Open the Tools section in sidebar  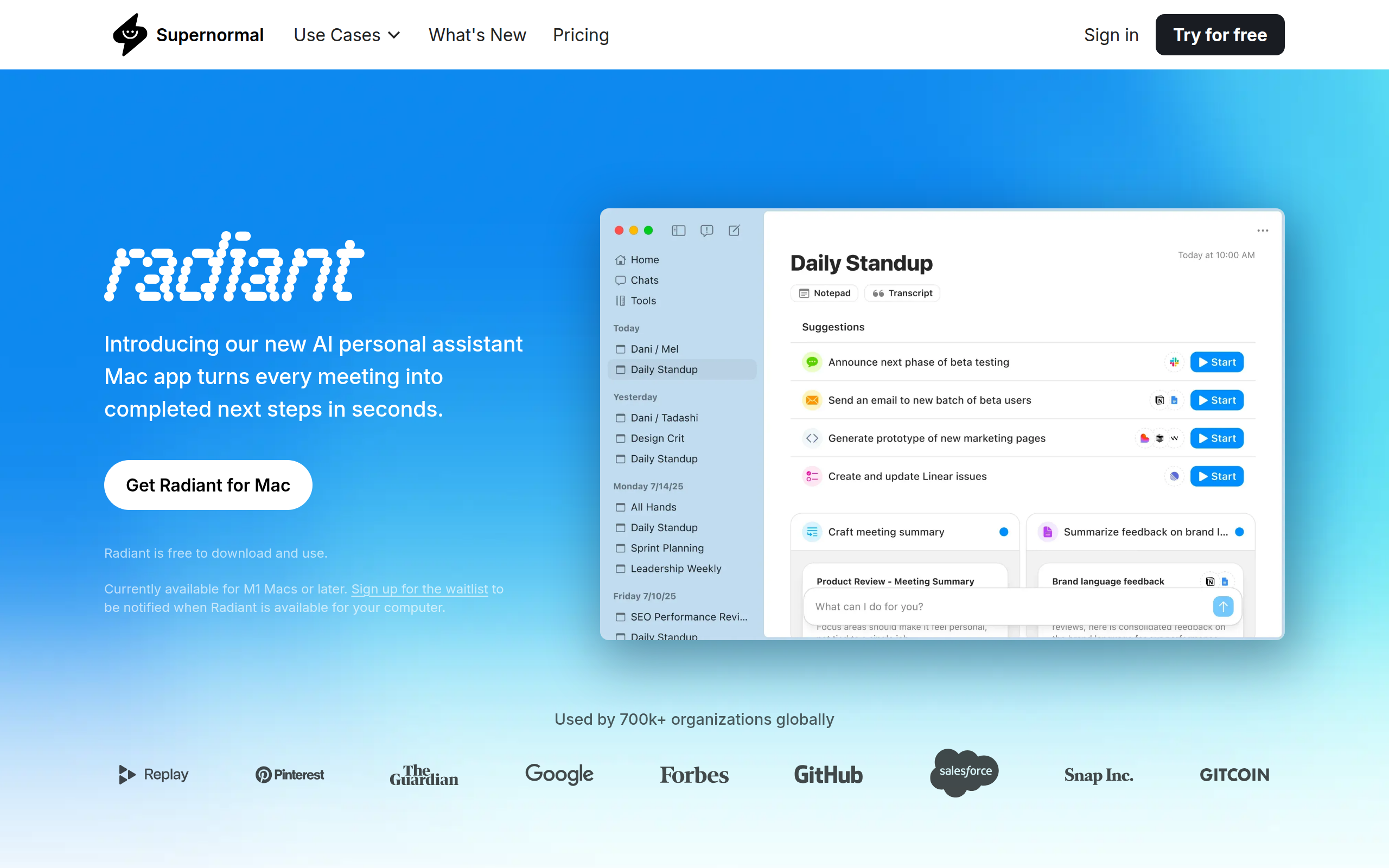642,300
